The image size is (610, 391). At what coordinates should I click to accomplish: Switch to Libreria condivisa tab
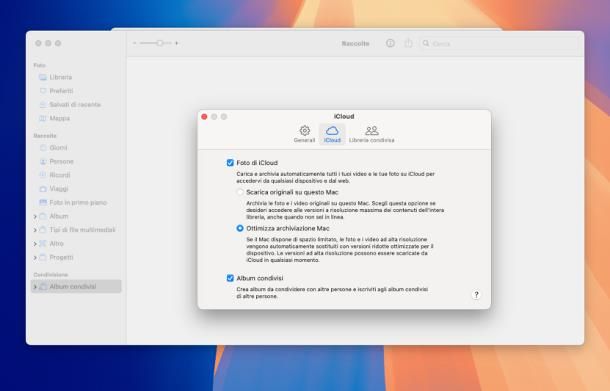(372, 134)
